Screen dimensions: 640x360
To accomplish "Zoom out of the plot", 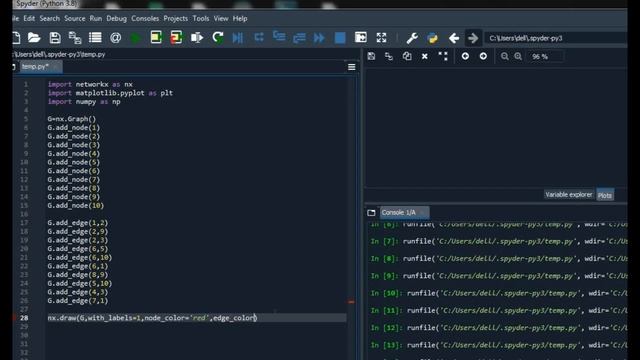I will tap(504, 56).
